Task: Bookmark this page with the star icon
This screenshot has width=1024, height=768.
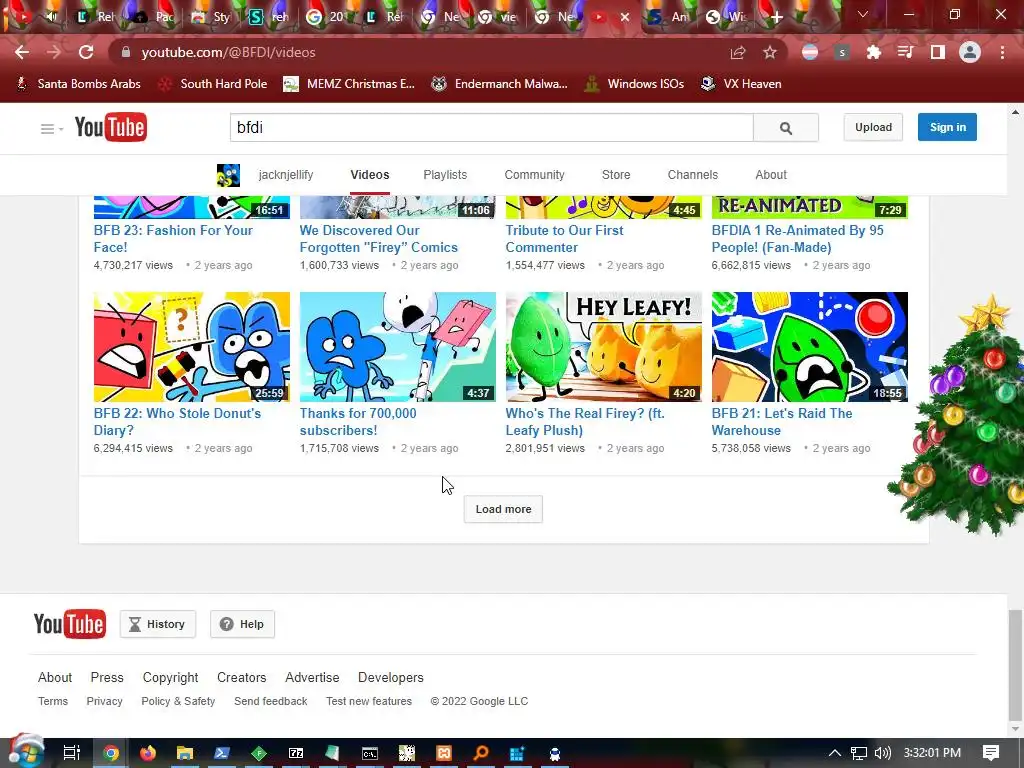Action: 770,52
